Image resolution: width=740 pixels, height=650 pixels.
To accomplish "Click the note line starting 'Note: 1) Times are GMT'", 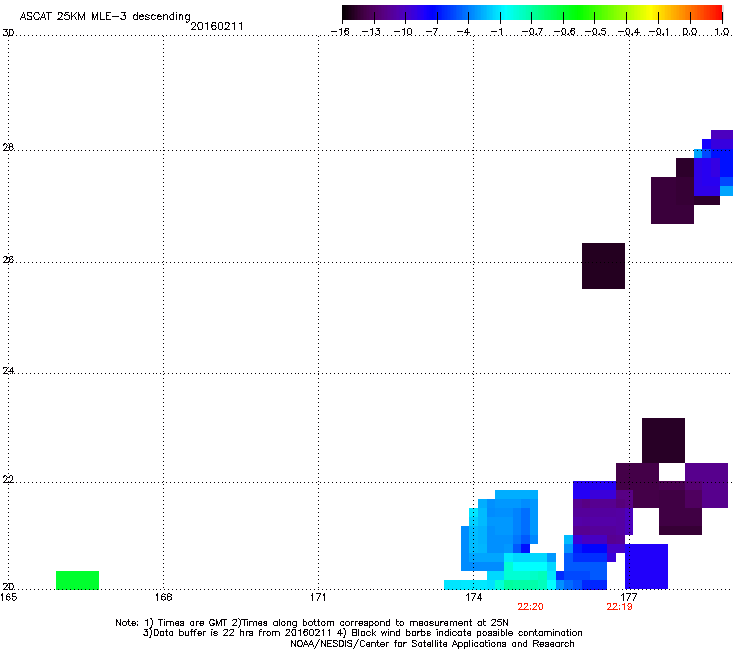I will point(312,623).
